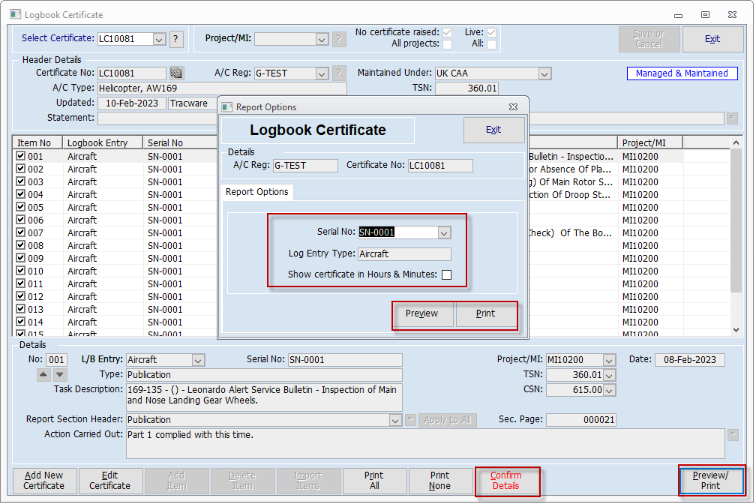Screen dimensions: 754x503
Task: Enable Show certificate in Hours & Minutes
Action: point(447,275)
